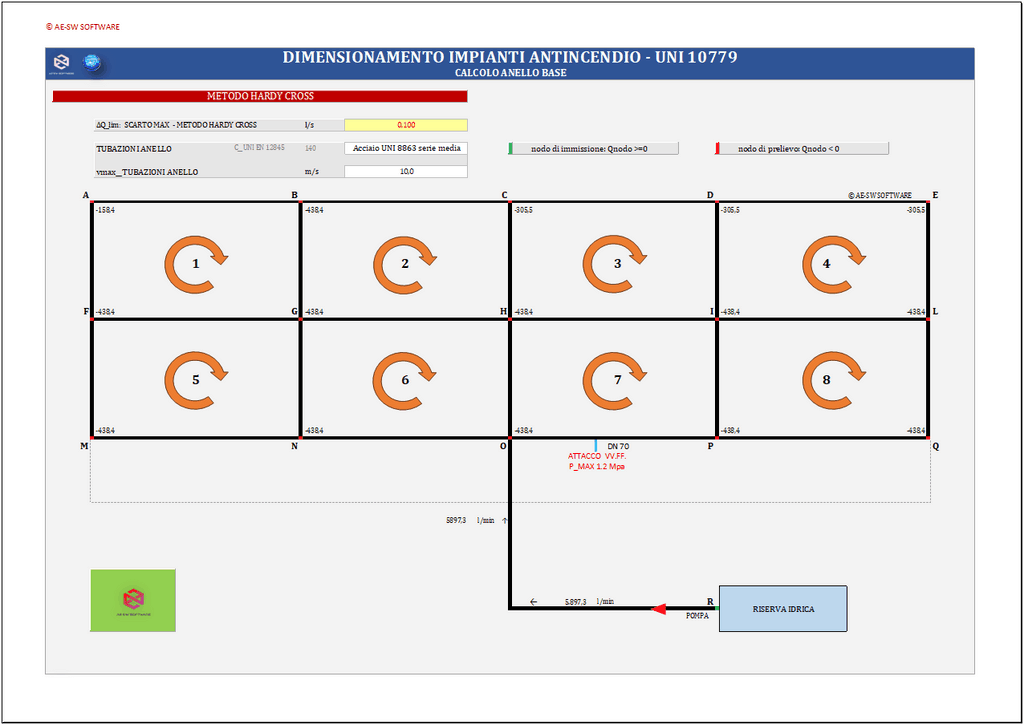Click the METODO HARDY CROSS red bar
1024x725 pixels.
[x=260, y=97]
